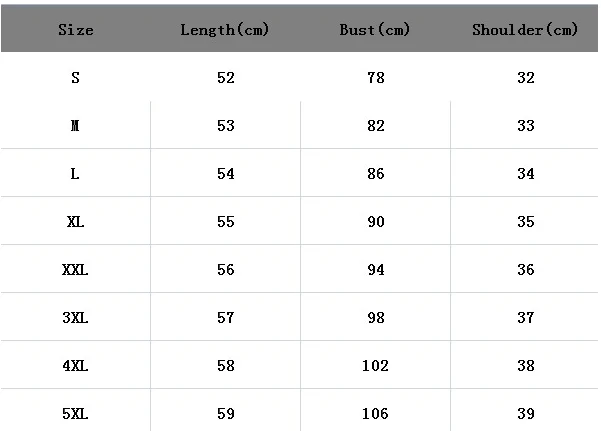Select the 3XL size label
Screen dimensions: 601x431
[x=75, y=317]
